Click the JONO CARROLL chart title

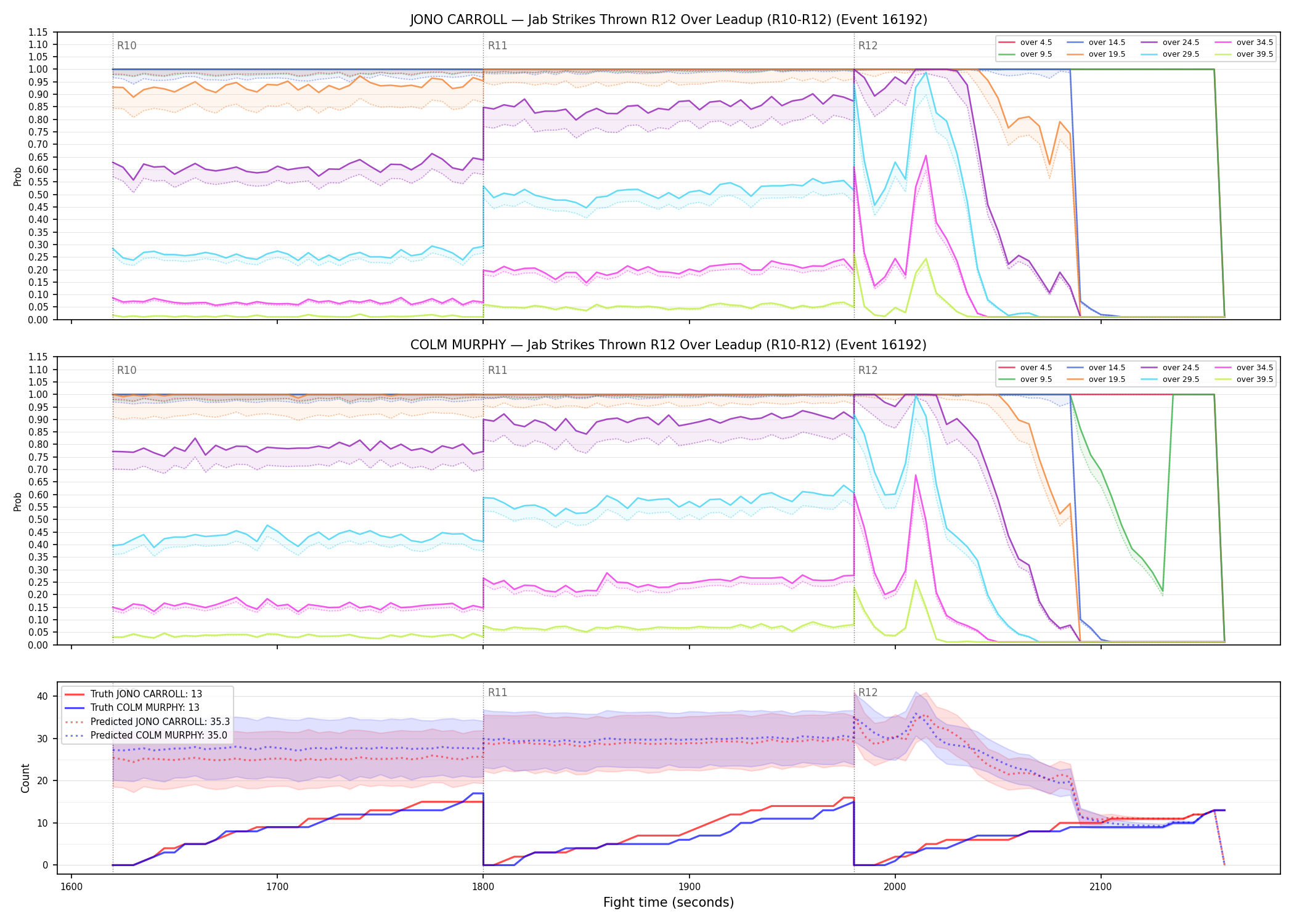click(x=669, y=20)
